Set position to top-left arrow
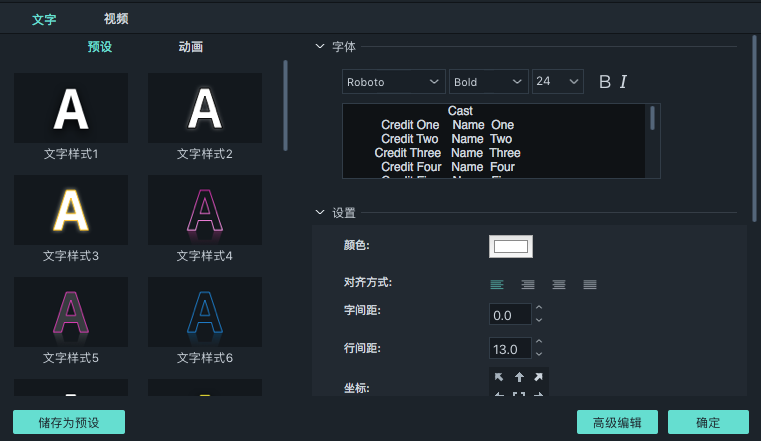Viewport: 761px width, 441px height. pos(499,377)
